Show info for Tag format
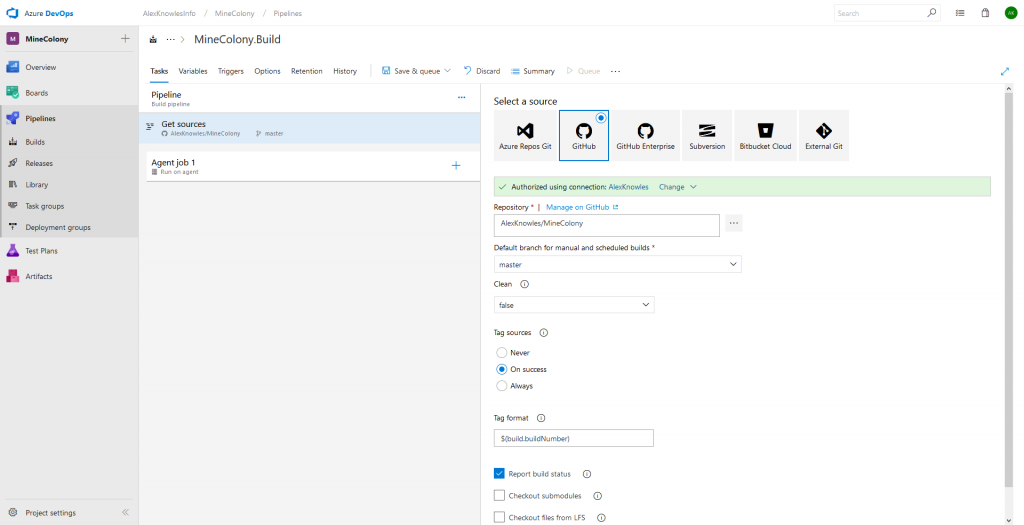Viewport: 1024px width, 525px height. 541,419
